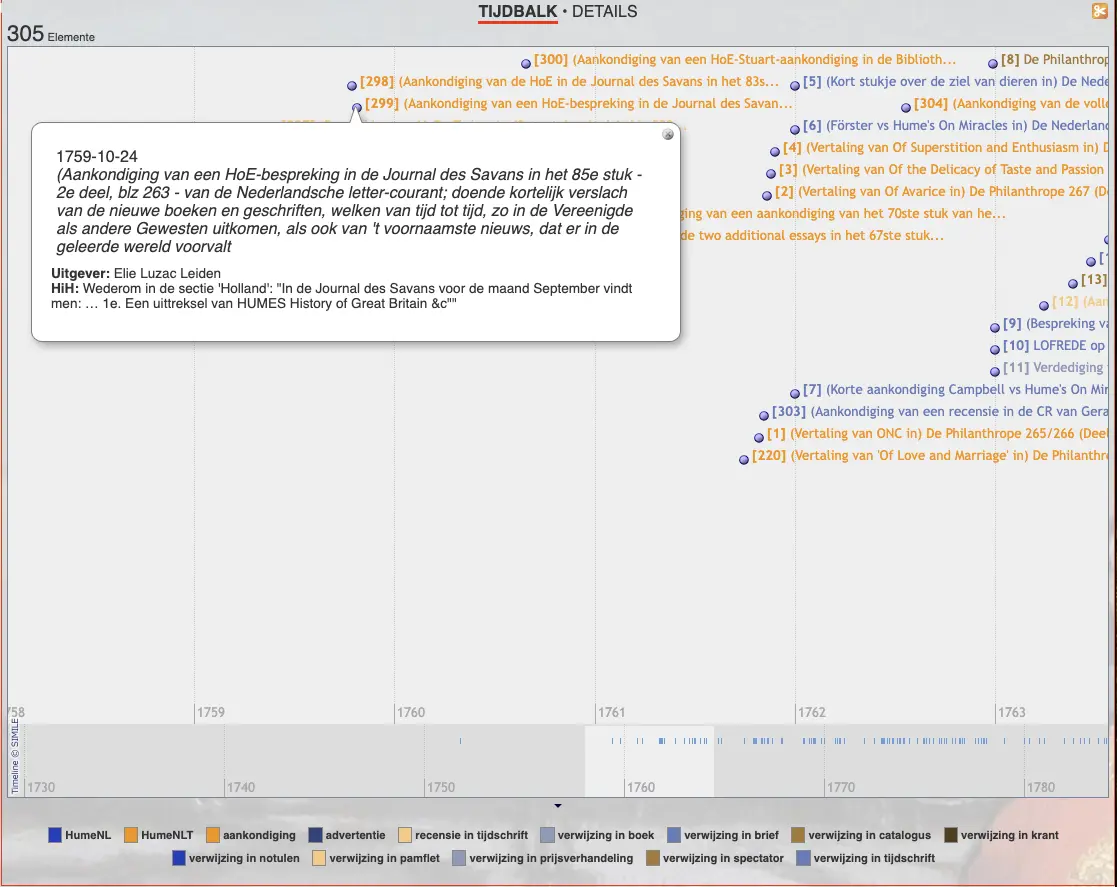Collapse the legend with the black triangle
The height and width of the screenshot is (887, 1117).
[x=558, y=805]
